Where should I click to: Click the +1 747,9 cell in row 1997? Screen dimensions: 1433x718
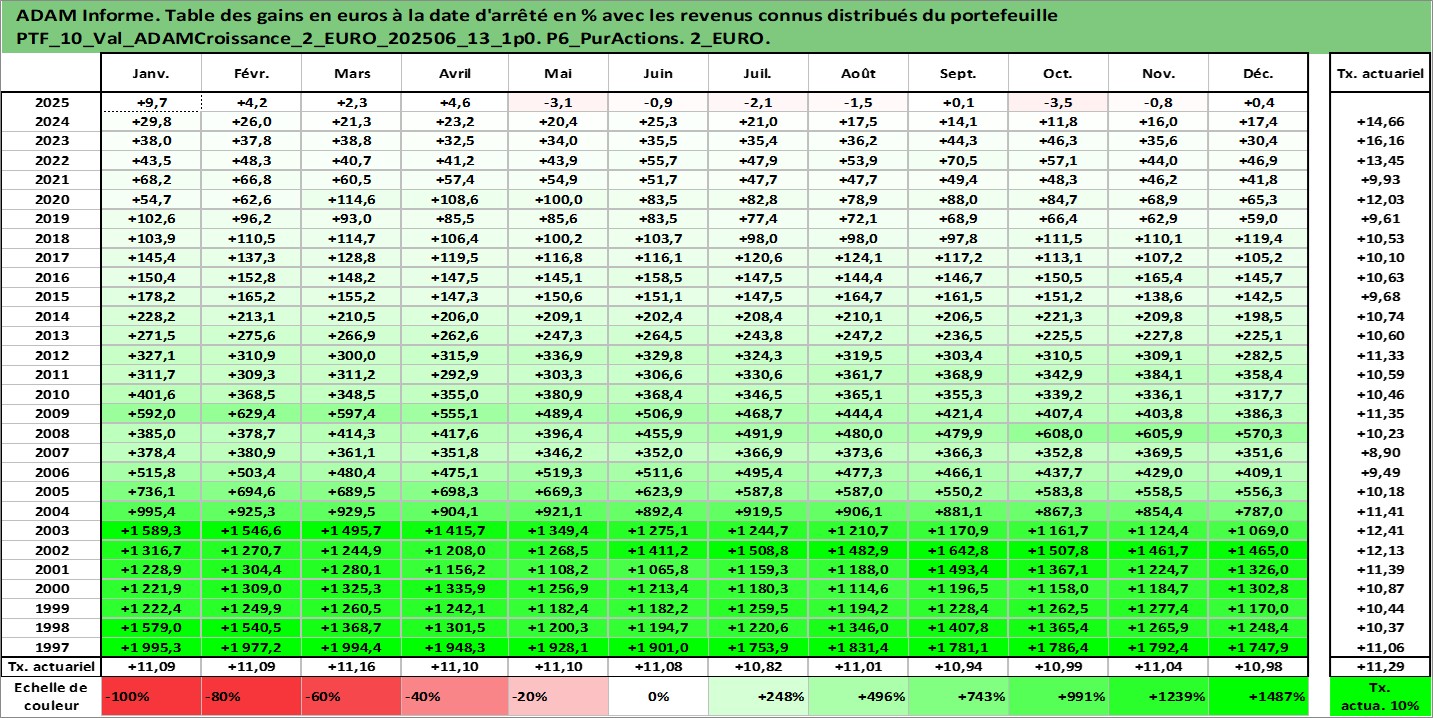point(1258,647)
